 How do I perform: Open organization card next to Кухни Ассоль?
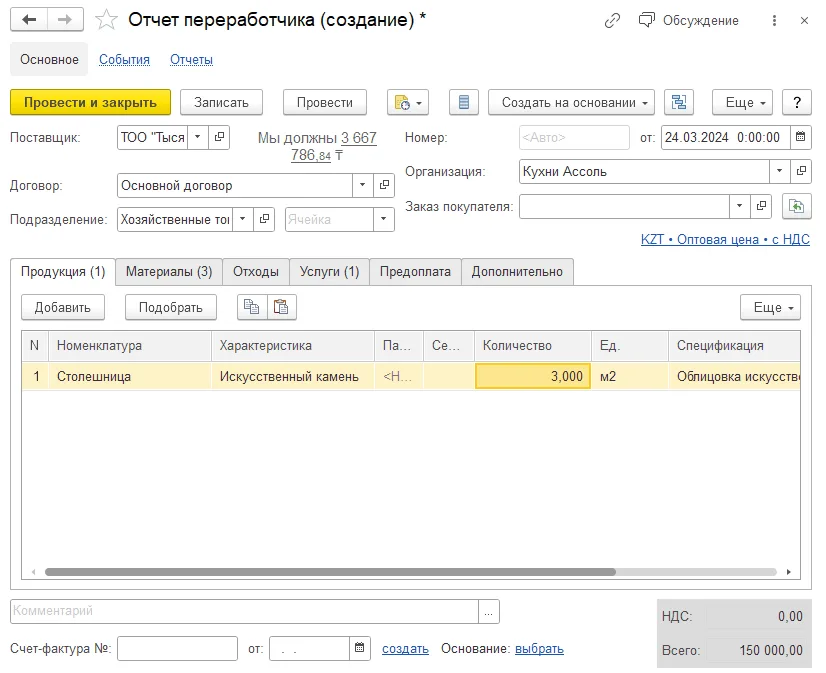[801, 171]
